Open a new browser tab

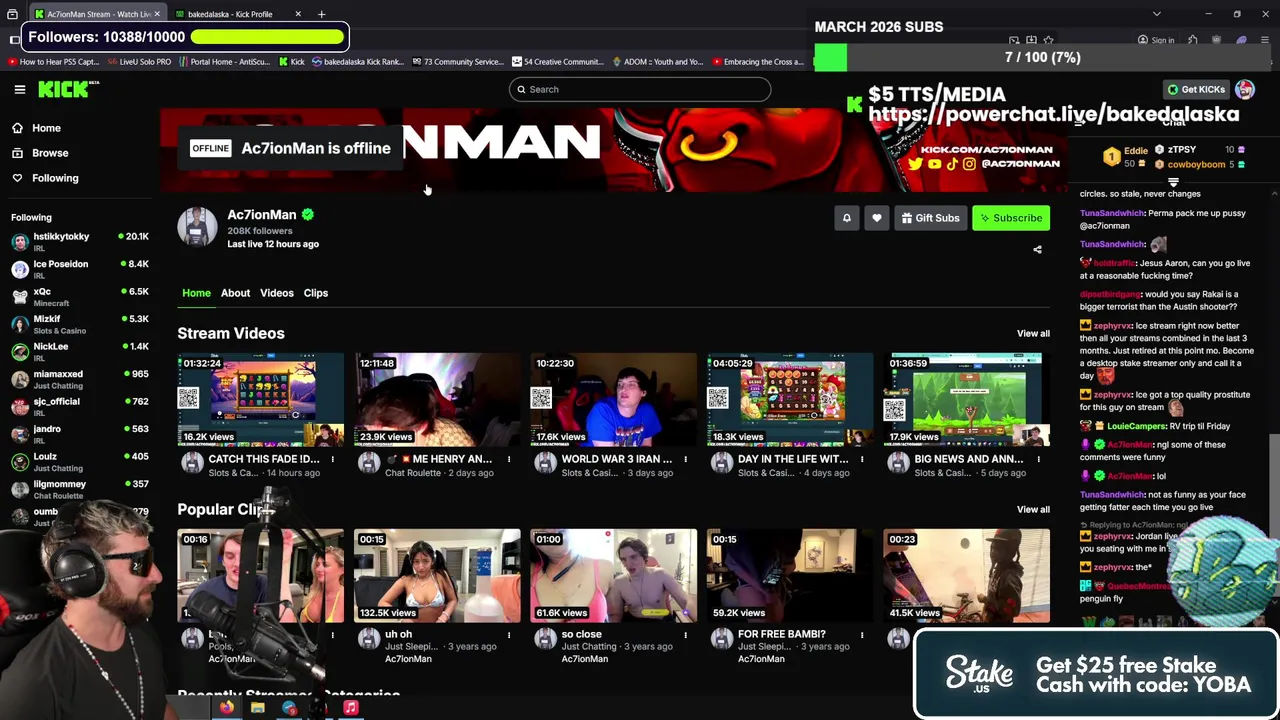pyautogui.click(x=321, y=14)
